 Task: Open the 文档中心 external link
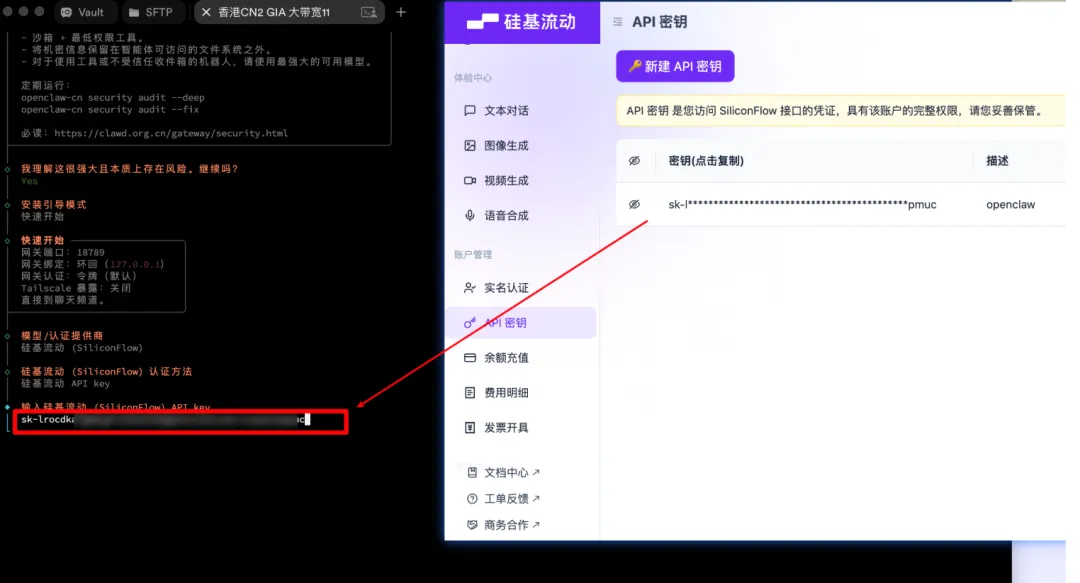point(503,473)
